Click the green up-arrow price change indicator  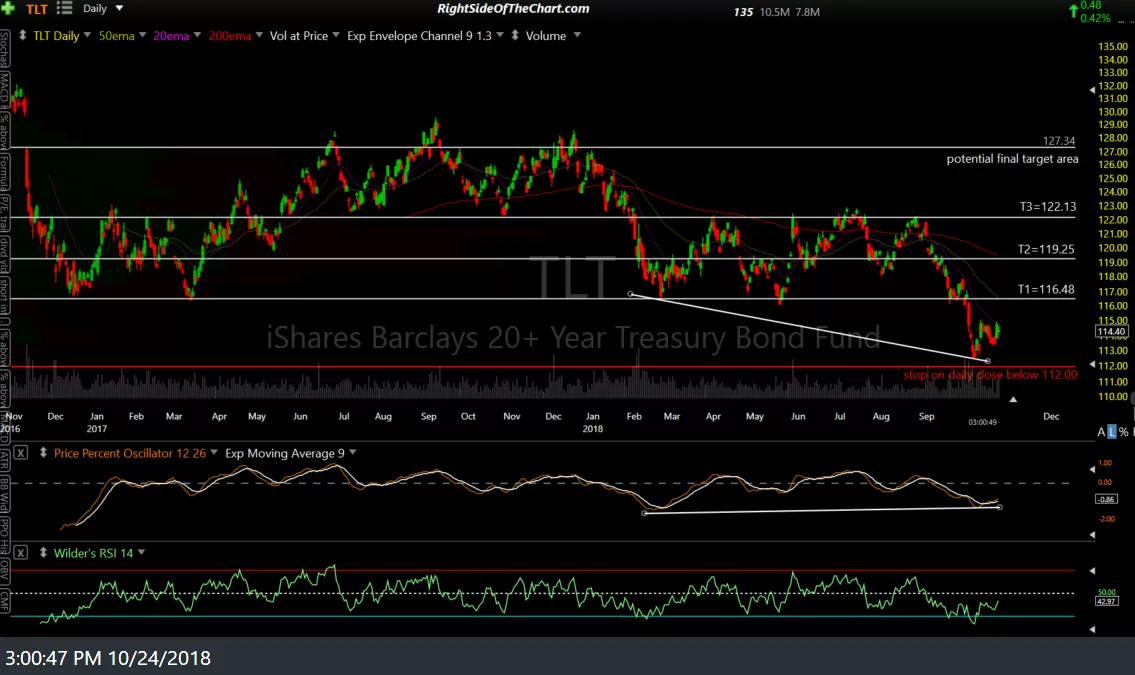pyautogui.click(x=1073, y=11)
